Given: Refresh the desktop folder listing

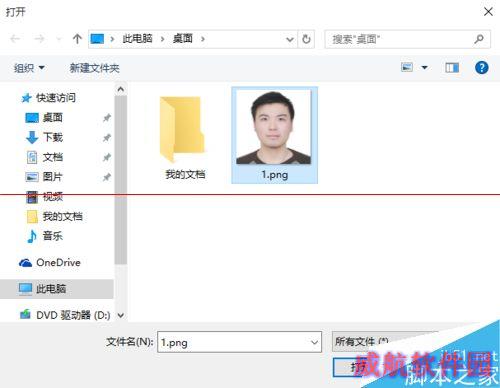Looking at the screenshot, I should [306, 39].
